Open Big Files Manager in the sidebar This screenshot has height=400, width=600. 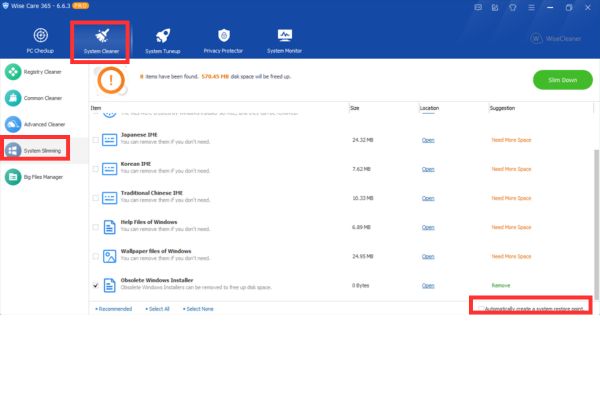pyautogui.click(x=34, y=177)
